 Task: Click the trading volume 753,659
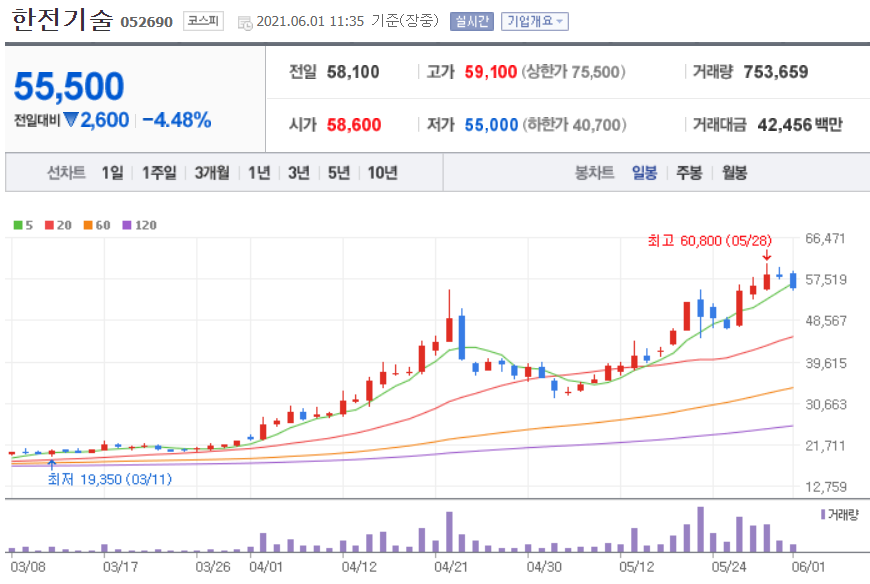click(x=776, y=72)
